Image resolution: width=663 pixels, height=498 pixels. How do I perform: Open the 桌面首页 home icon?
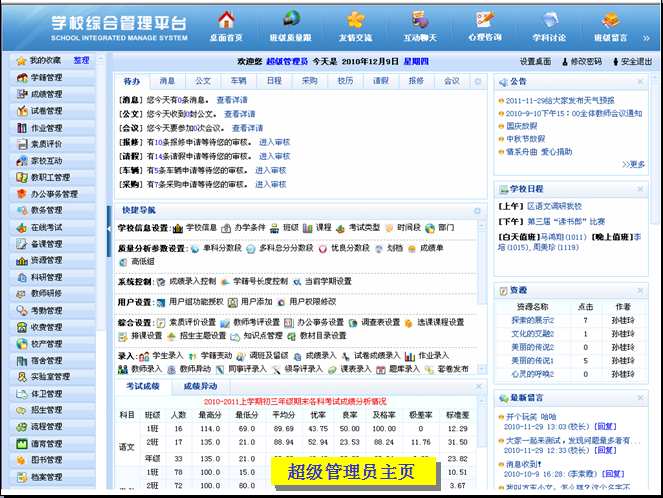pyautogui.click(x=226, y=26)
